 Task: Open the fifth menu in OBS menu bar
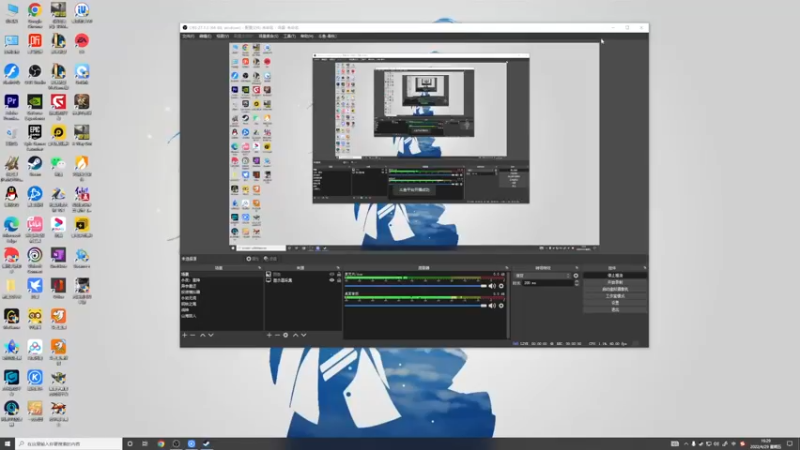coord(268,36)
